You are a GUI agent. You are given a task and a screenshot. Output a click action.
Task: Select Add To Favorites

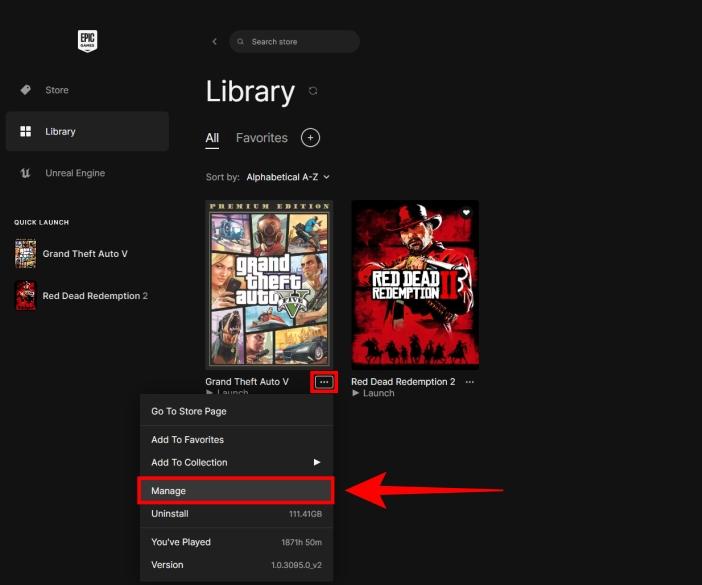click(x=237, y=440)
